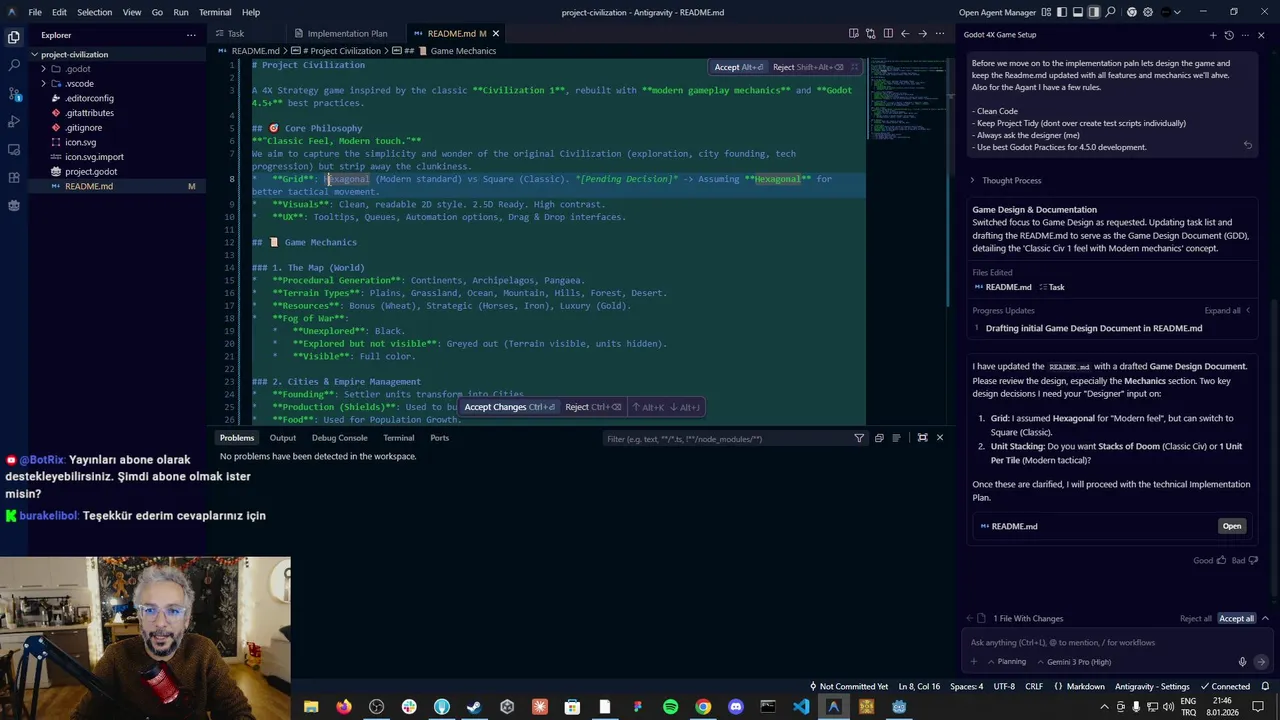Click the chat Ask anything input box
This screenshot has height=720, width=1280.
(x=1110, y=642)
